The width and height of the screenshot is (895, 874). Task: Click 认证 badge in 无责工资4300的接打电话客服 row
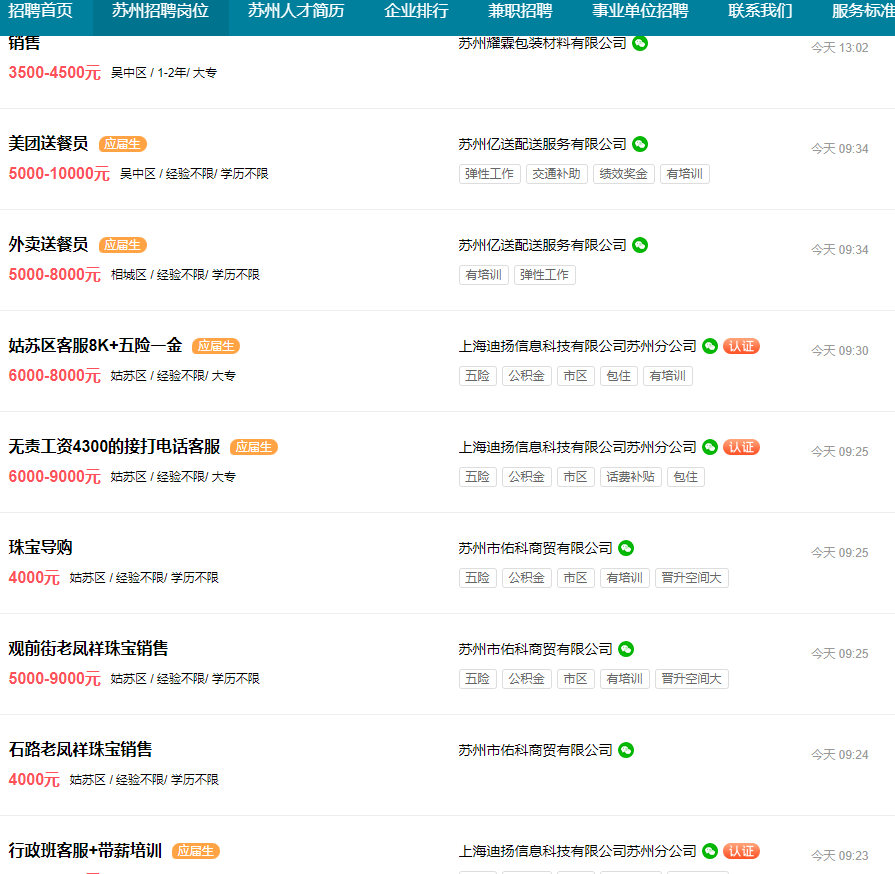tap(741, 447)
